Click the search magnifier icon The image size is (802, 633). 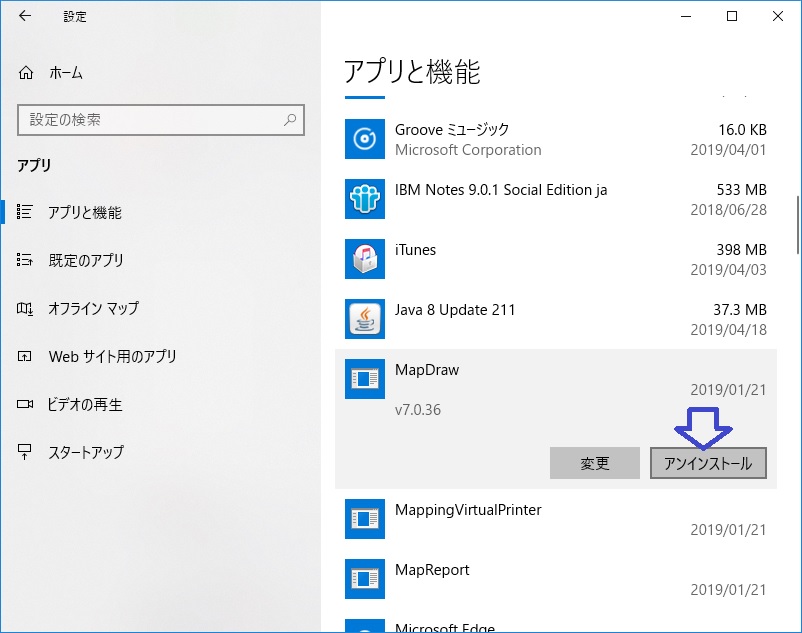[290, 120]
